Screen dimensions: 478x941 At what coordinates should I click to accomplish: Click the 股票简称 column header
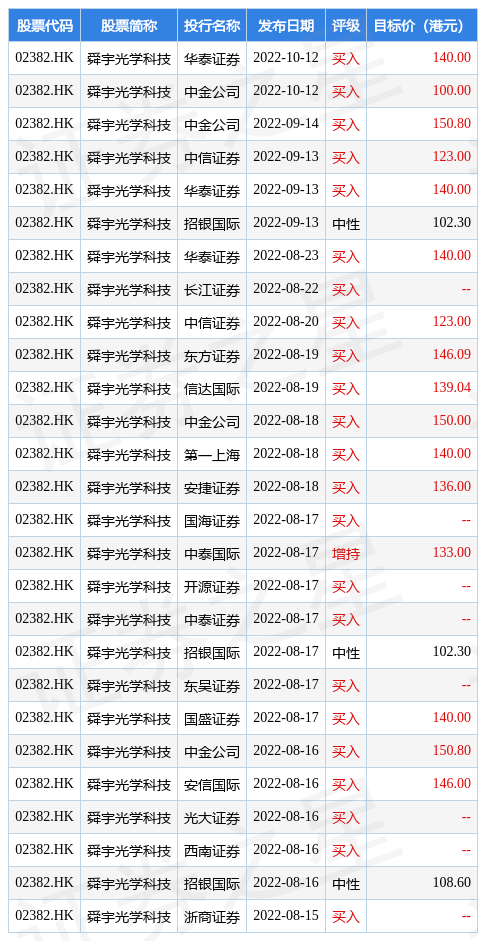coord(129,25)
